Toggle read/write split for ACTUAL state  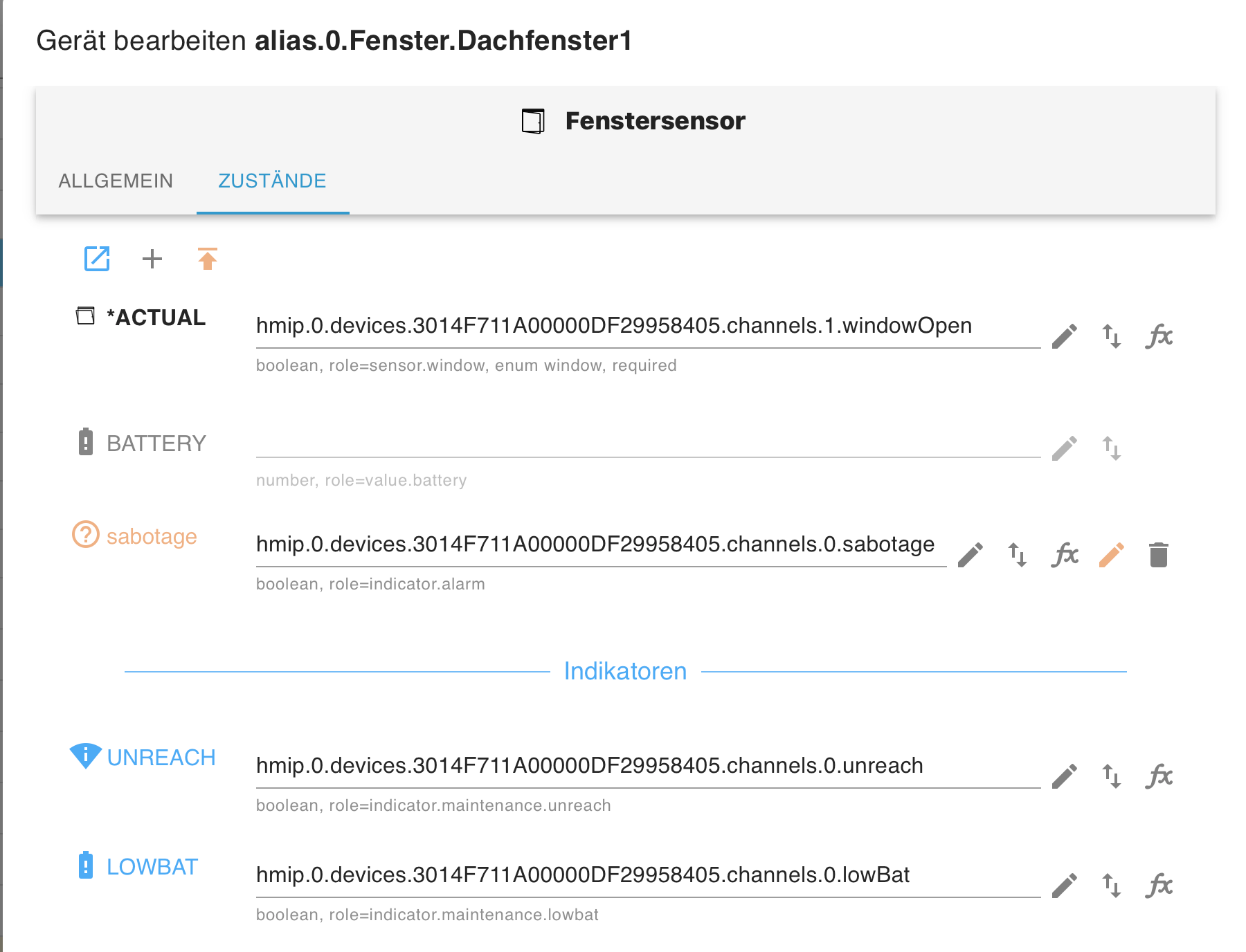(x=1112, y=336)
